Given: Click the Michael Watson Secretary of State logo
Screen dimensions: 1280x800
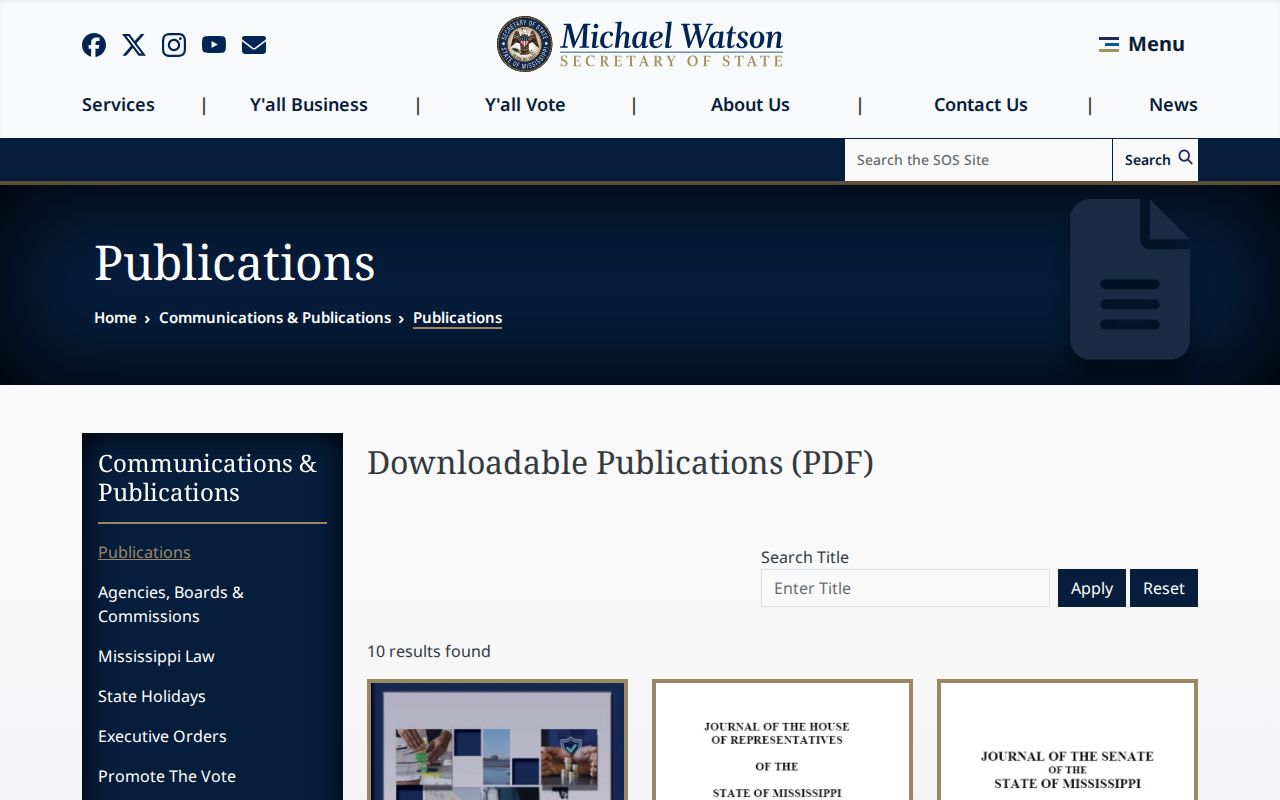Looking at the screenshot, I should tap(640, 44).
